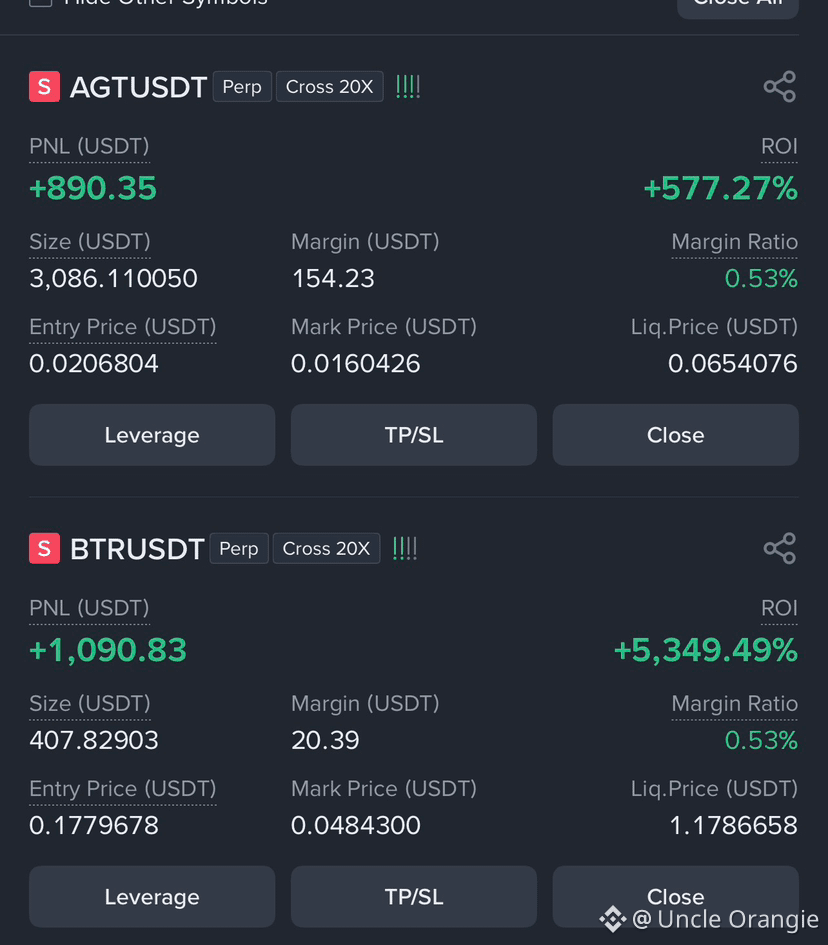Share the AGTUSDT position
This screenshot has width=828, height=945.
(780, 87)
